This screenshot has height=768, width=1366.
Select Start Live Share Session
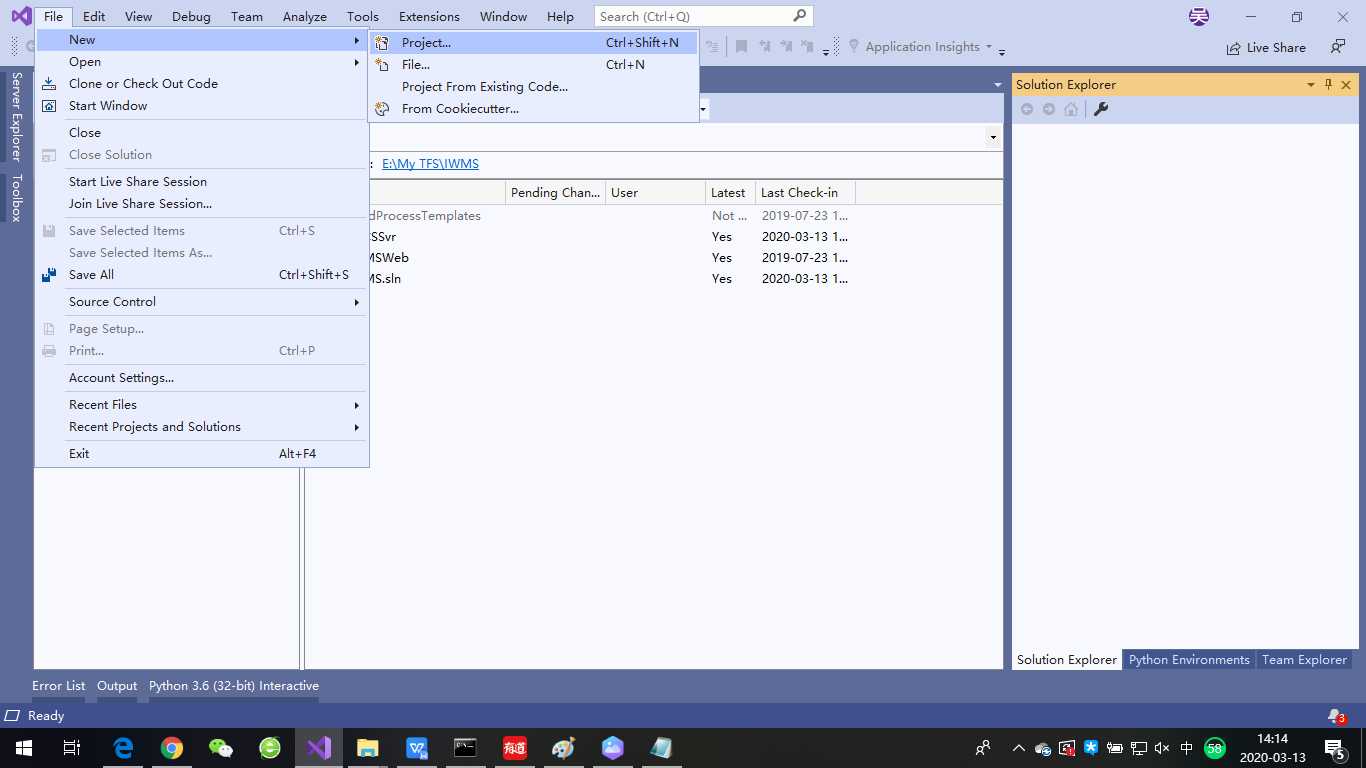click(202, 182)
